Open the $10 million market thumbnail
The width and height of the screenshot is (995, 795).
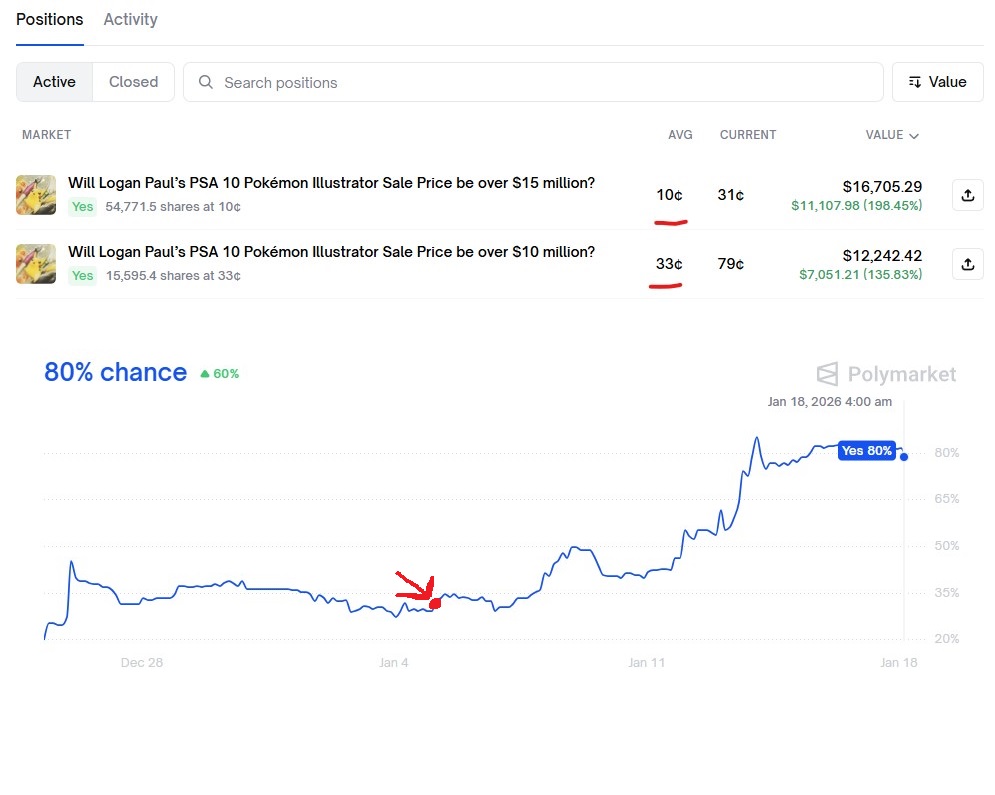coord(36,264)
